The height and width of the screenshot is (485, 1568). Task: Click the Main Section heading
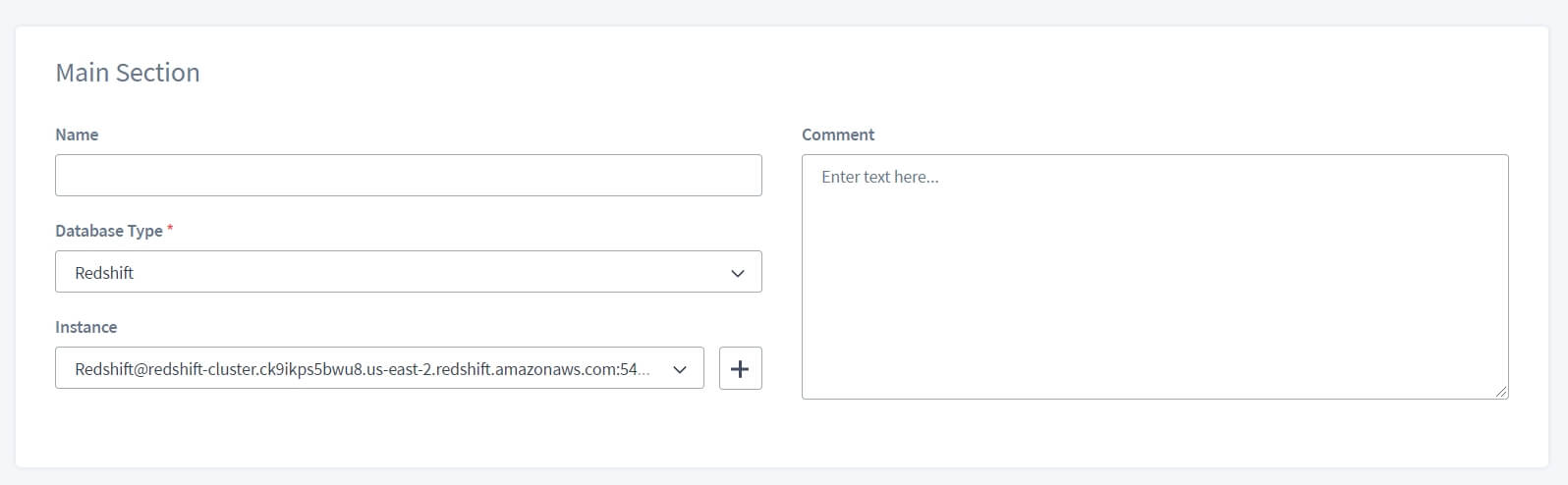(128, 73)
